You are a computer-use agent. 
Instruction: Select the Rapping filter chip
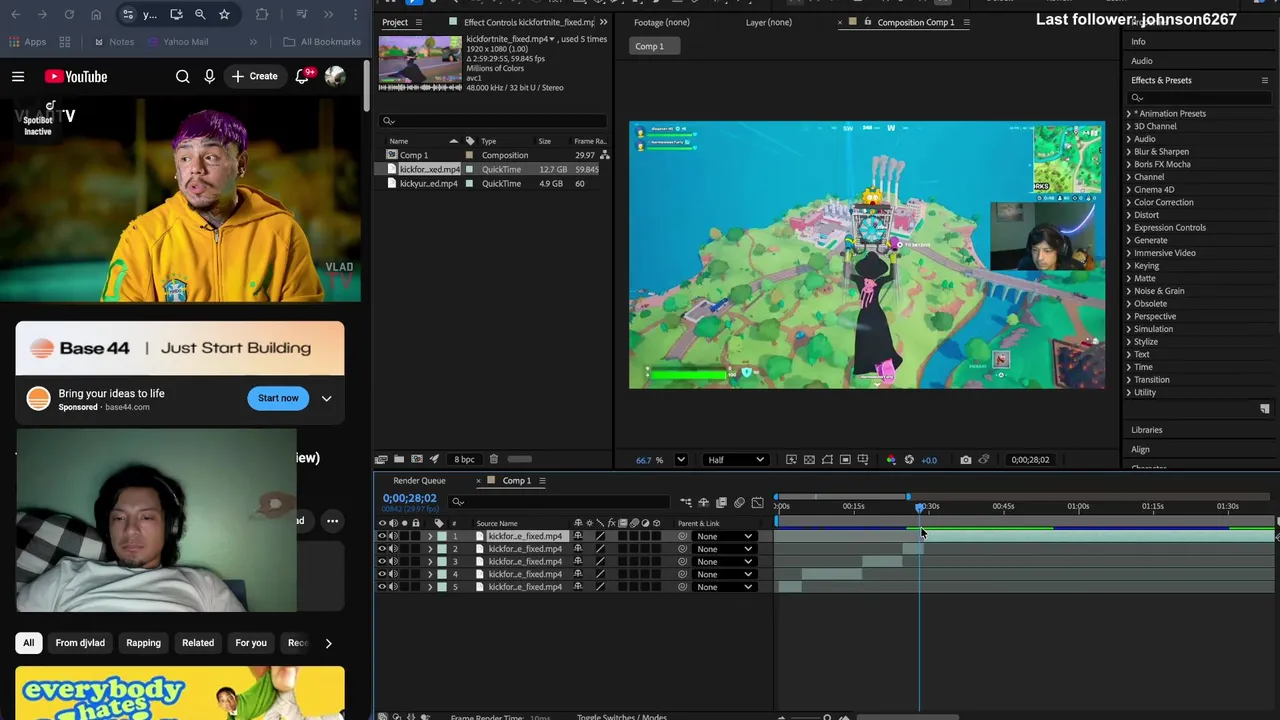click(x=143, y=643)
